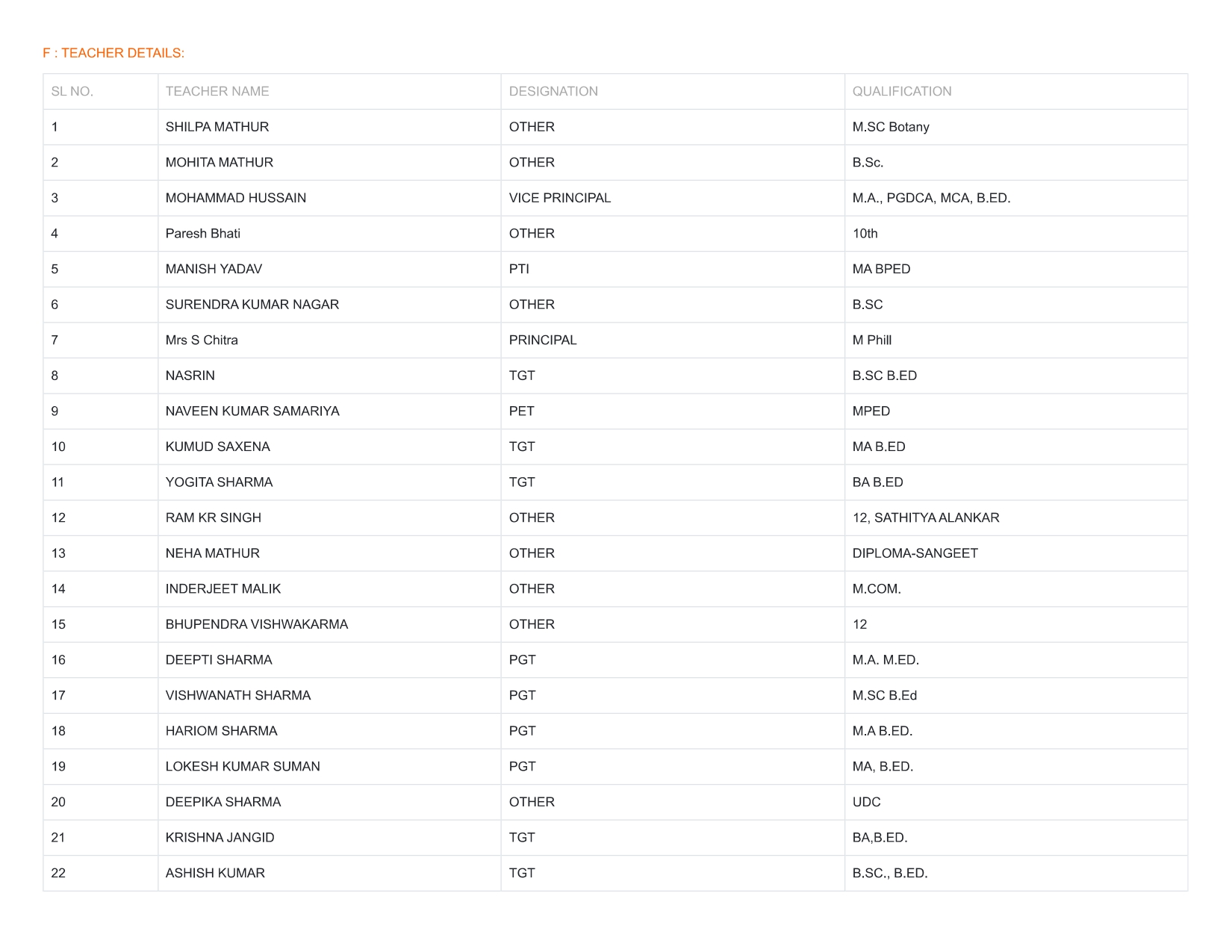Click the 'M.A. M.ED.' qualification cell
The image size is (1232, 952).
click(886, 660)
